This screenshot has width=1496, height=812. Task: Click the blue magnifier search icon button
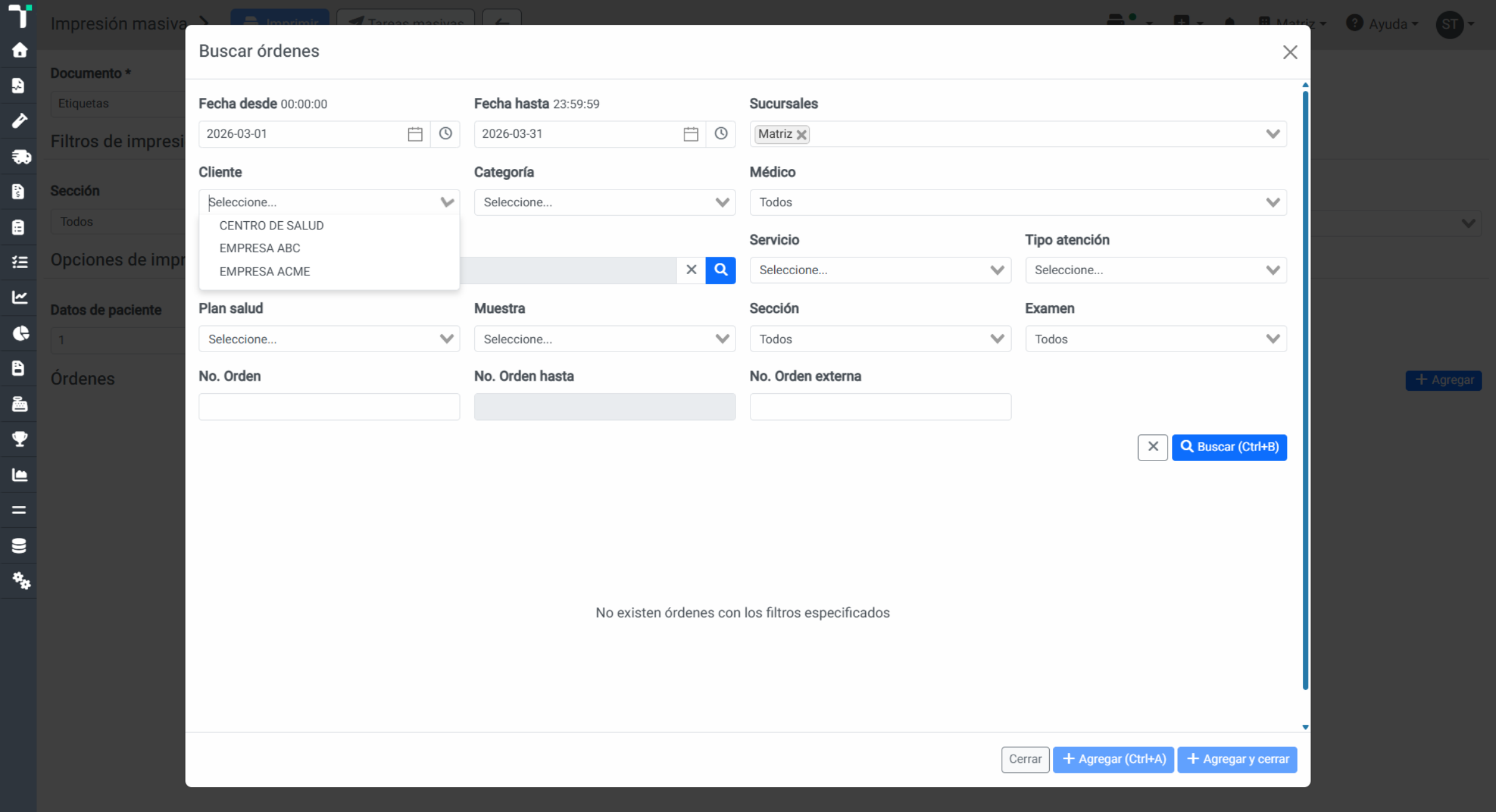[721, 270]
